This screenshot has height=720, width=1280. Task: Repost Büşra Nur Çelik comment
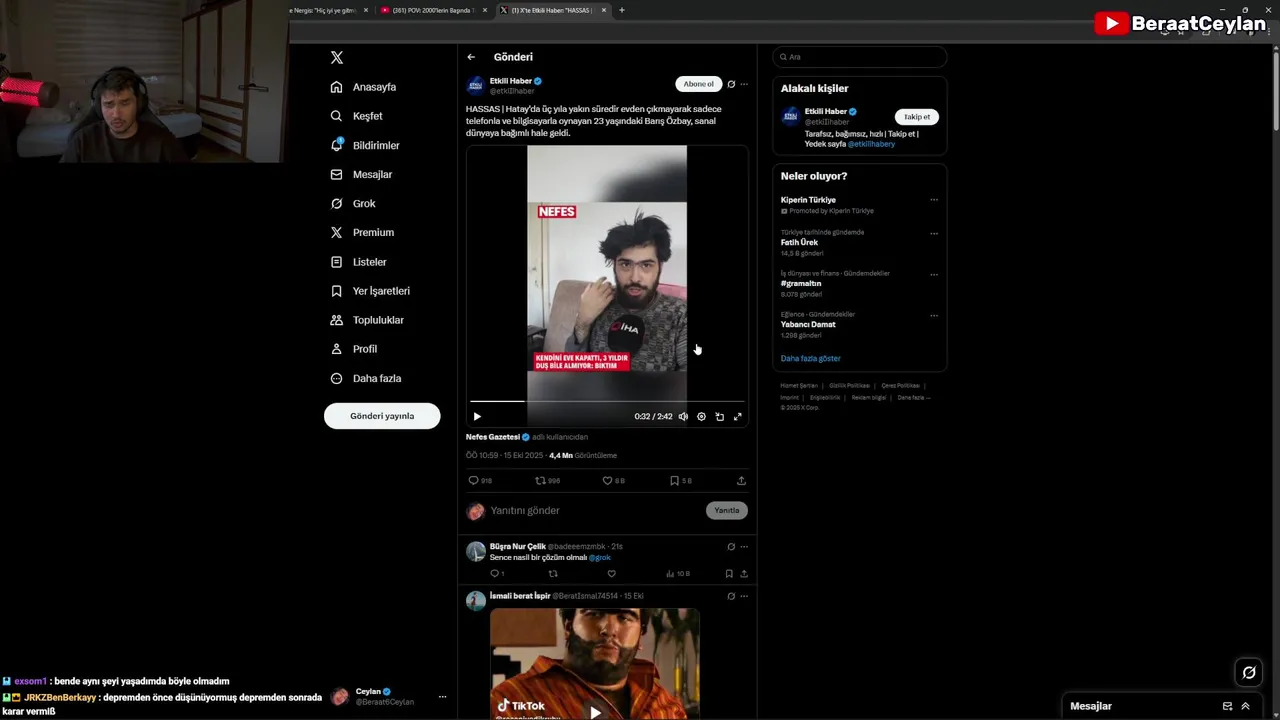(553, 574)
